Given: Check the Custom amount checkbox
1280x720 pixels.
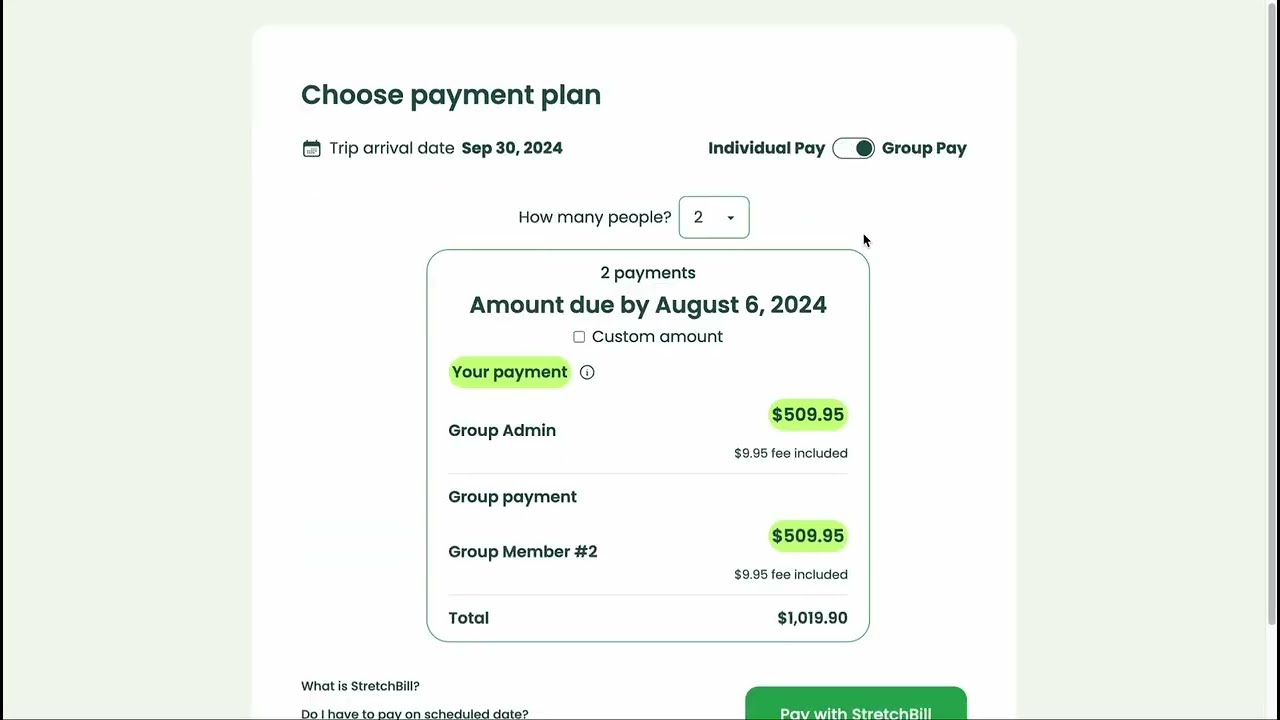Looking at the screenshot, I should [579, 337].
